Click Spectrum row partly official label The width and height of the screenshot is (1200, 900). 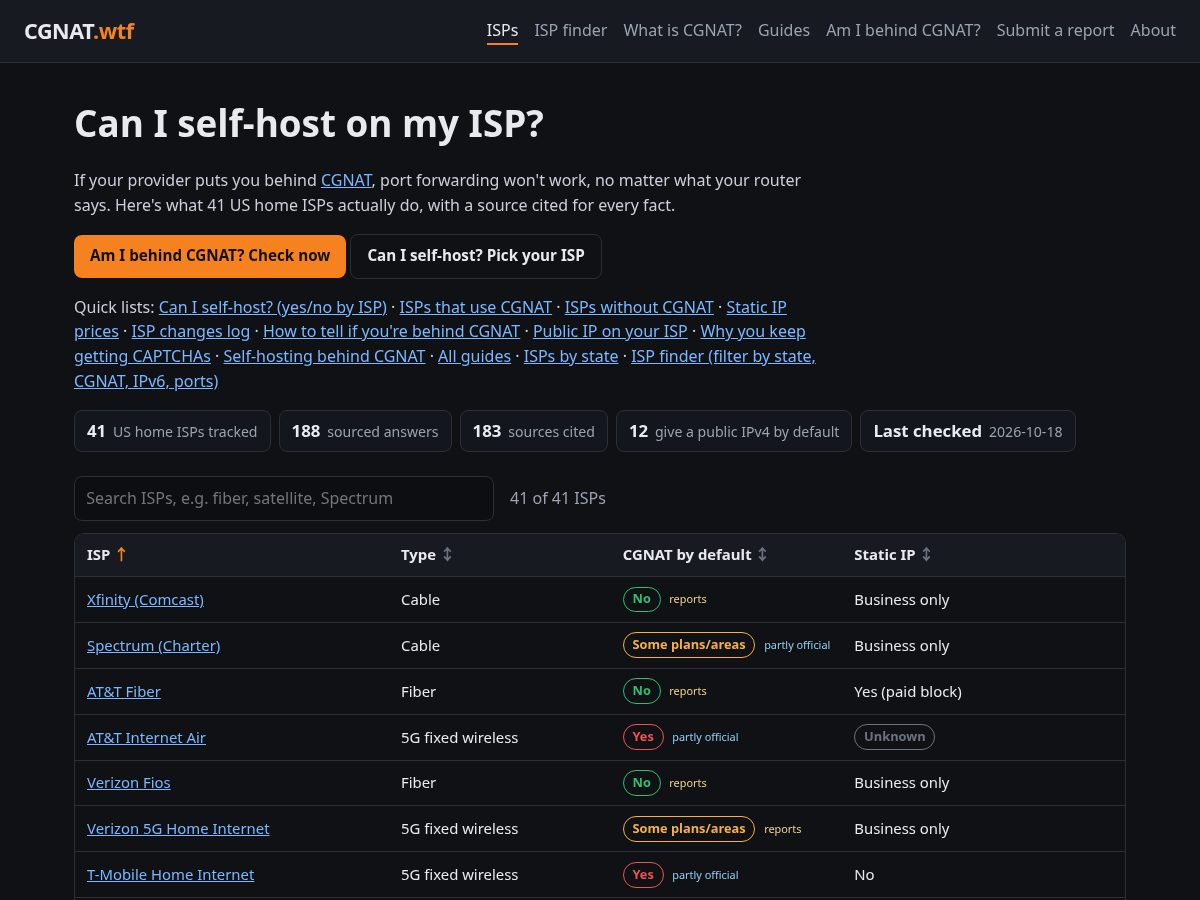tap(797, 646)
